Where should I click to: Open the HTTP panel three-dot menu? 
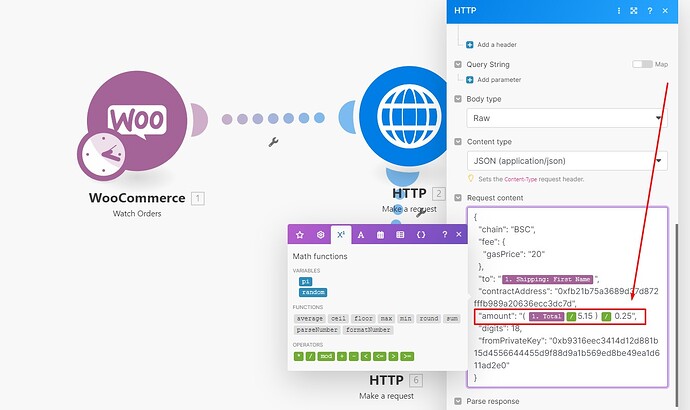click(618, 11)
